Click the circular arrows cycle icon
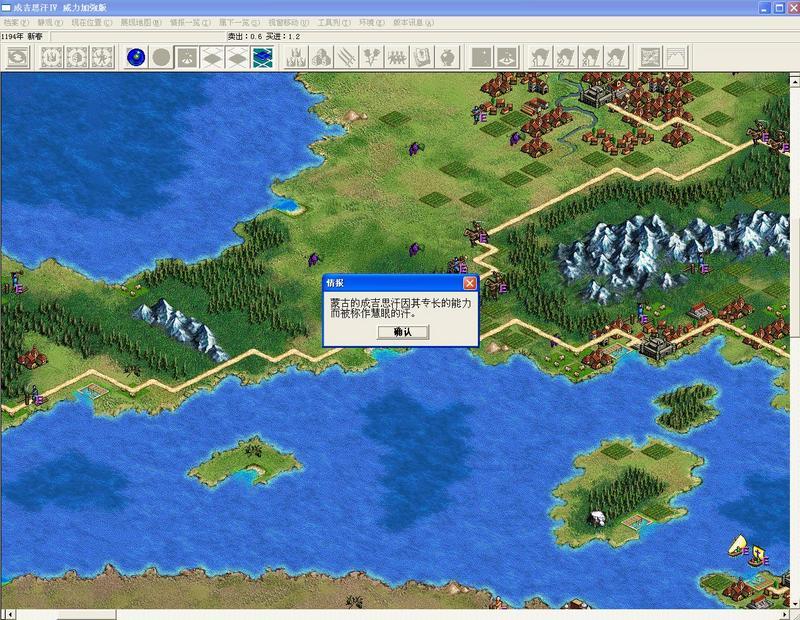Image resolution: width=800 pixels, height=620 pixels. 18,57
